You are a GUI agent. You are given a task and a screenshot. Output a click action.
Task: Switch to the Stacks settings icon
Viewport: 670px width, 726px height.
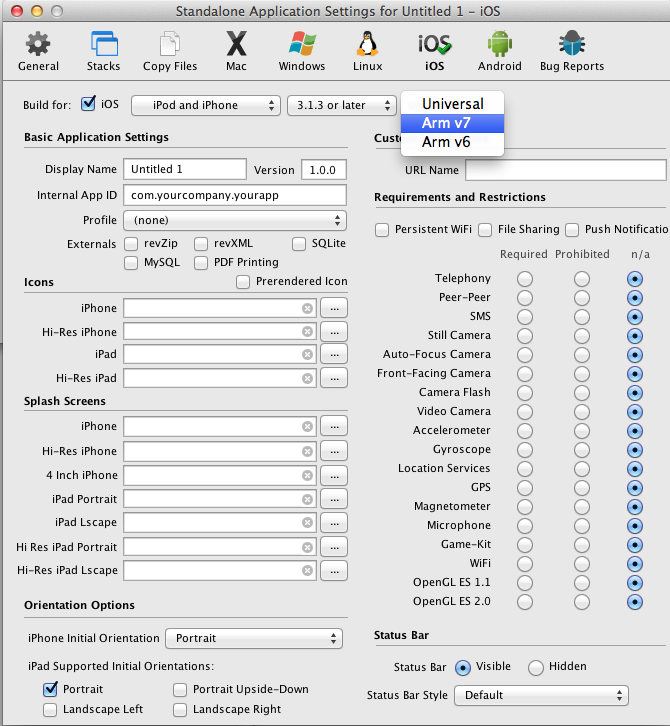click(103, 51)
